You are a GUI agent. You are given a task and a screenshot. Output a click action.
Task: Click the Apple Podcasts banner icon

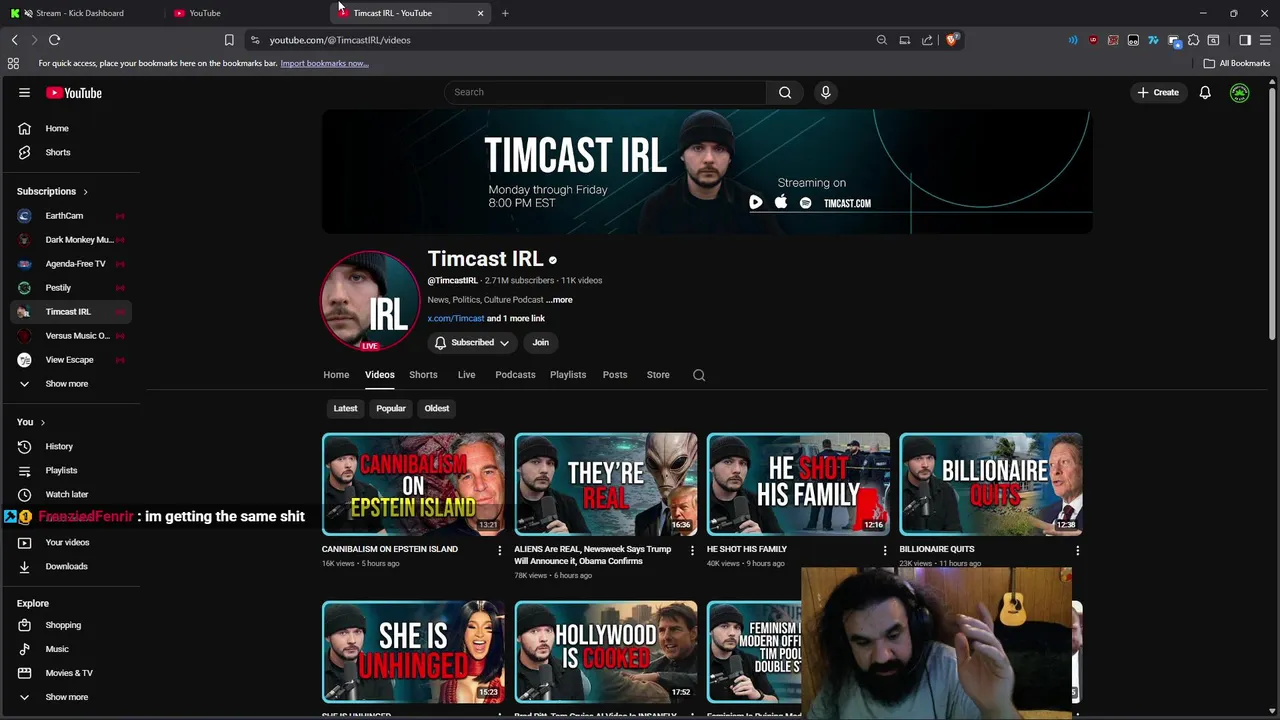click(x=781, y=202)
